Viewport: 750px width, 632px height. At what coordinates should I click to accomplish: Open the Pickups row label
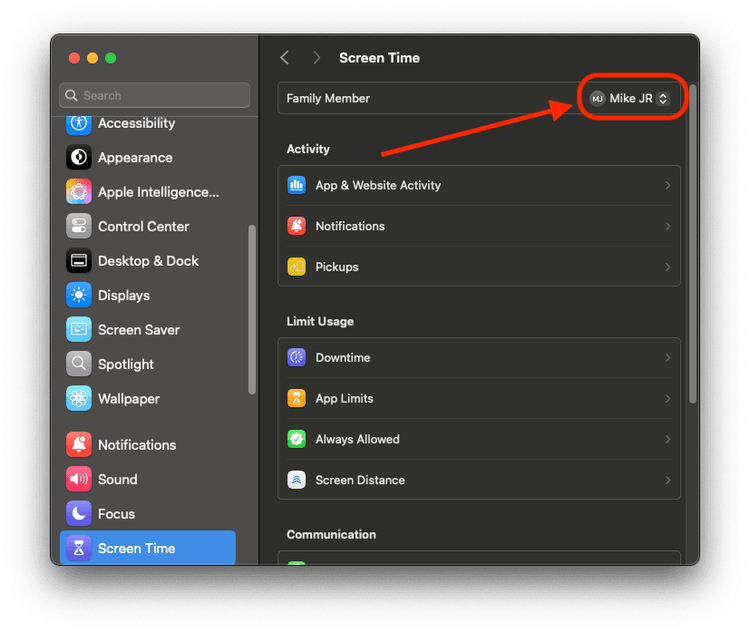[x=337, y=267]
